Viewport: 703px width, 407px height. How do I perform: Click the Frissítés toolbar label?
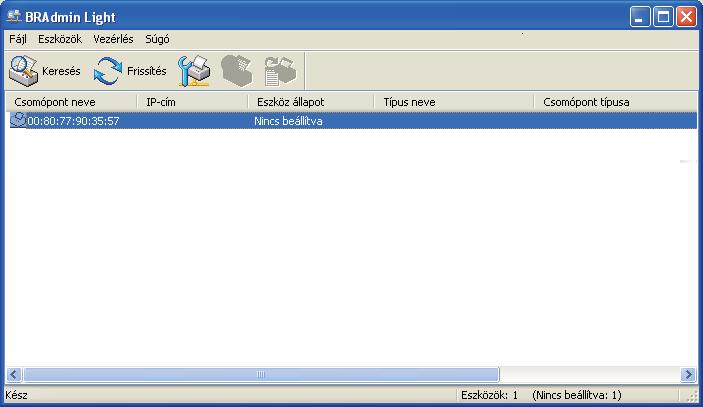tap(147, 71)
